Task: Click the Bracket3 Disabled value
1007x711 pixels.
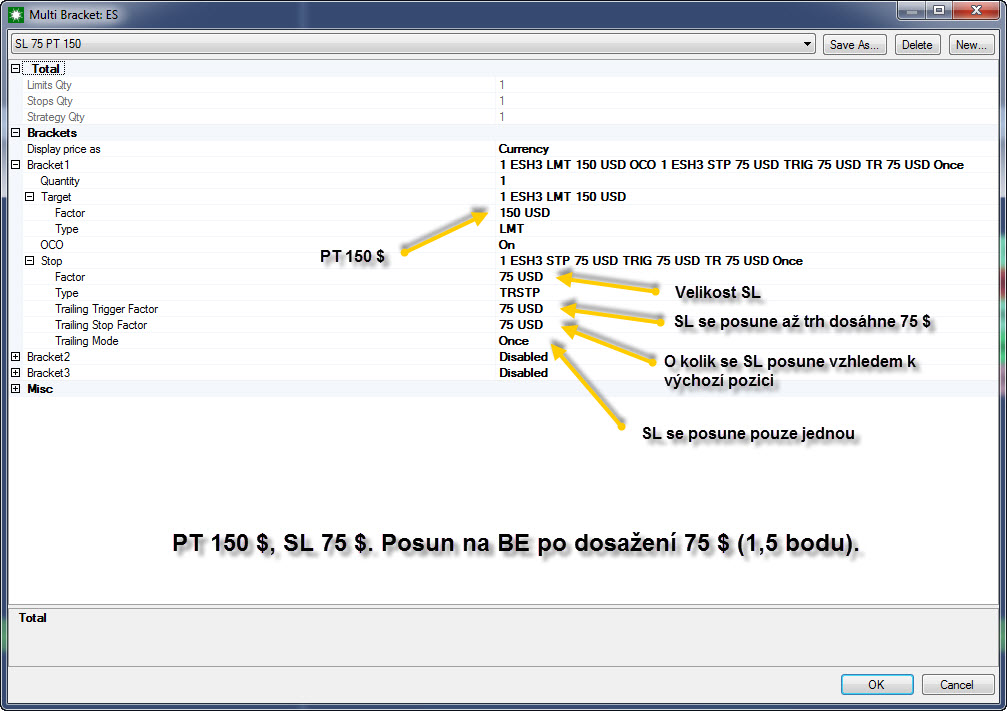Action: click(523, 373)
